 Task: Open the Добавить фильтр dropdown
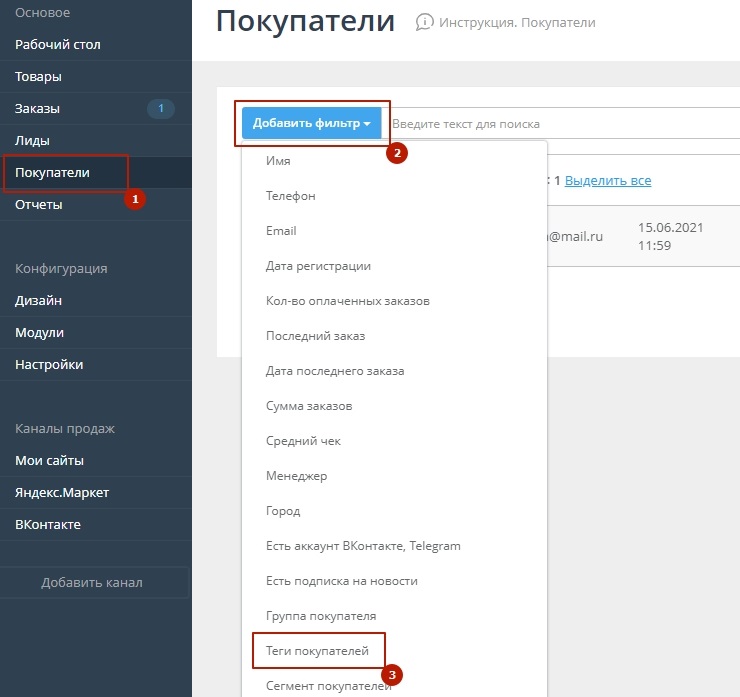[312, 124]
